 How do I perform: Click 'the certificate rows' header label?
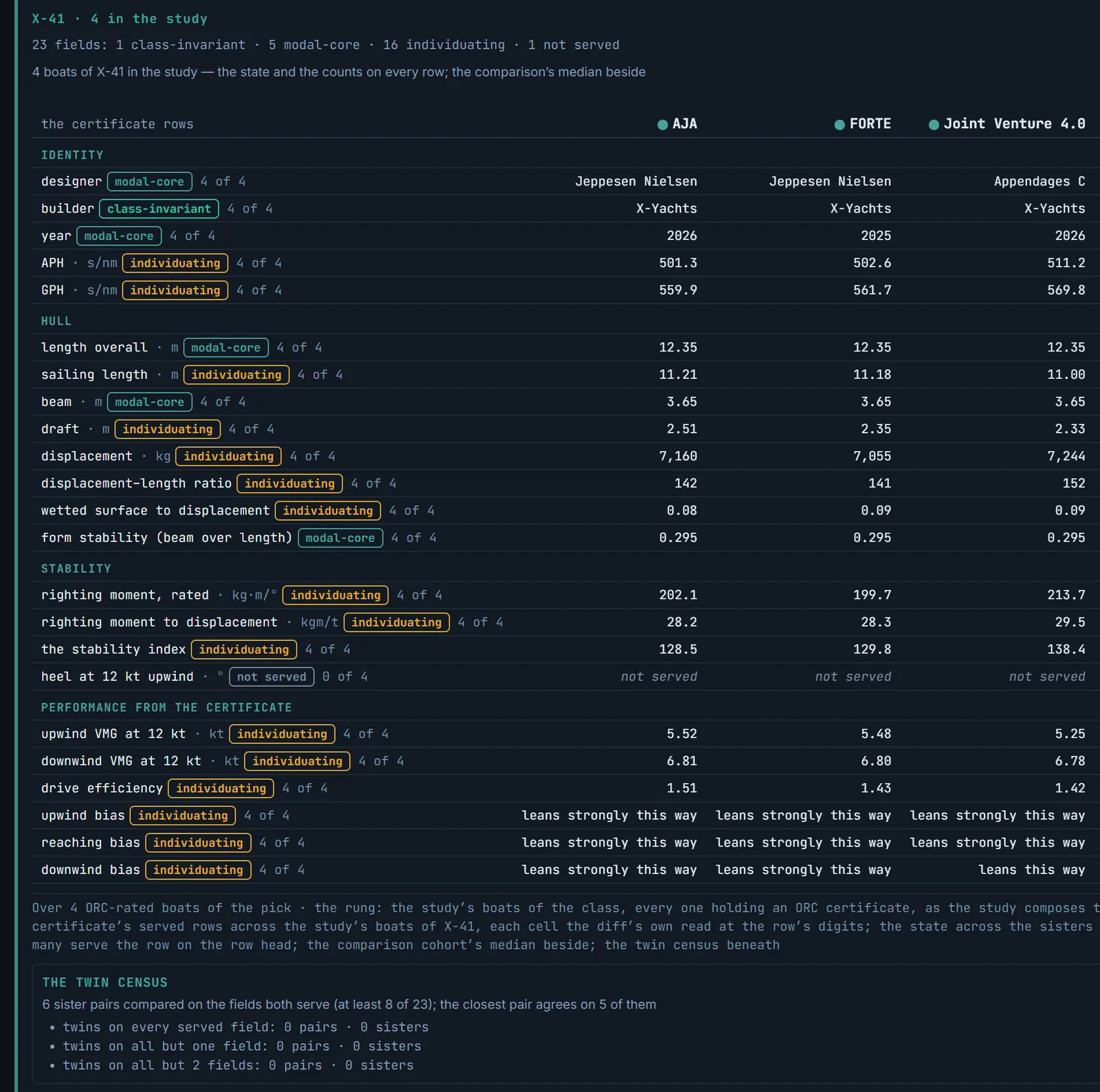click(x=117, y=124)
